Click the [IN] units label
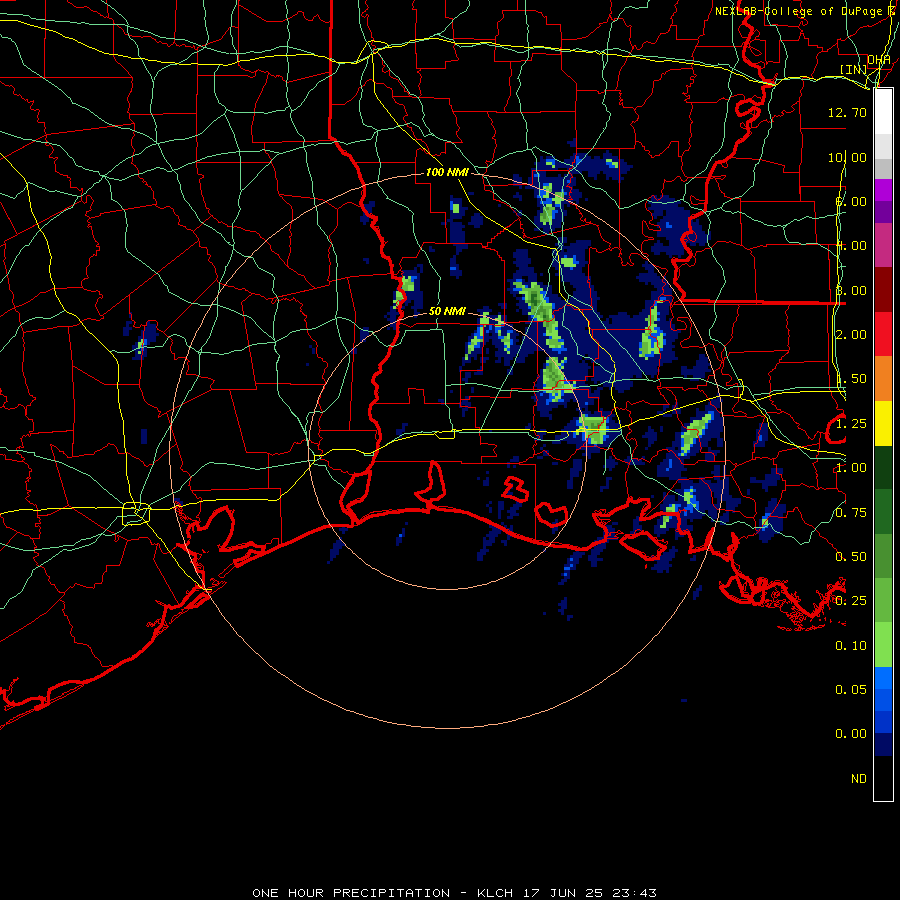This screenshot has width=900, height=900. [854, 69]
